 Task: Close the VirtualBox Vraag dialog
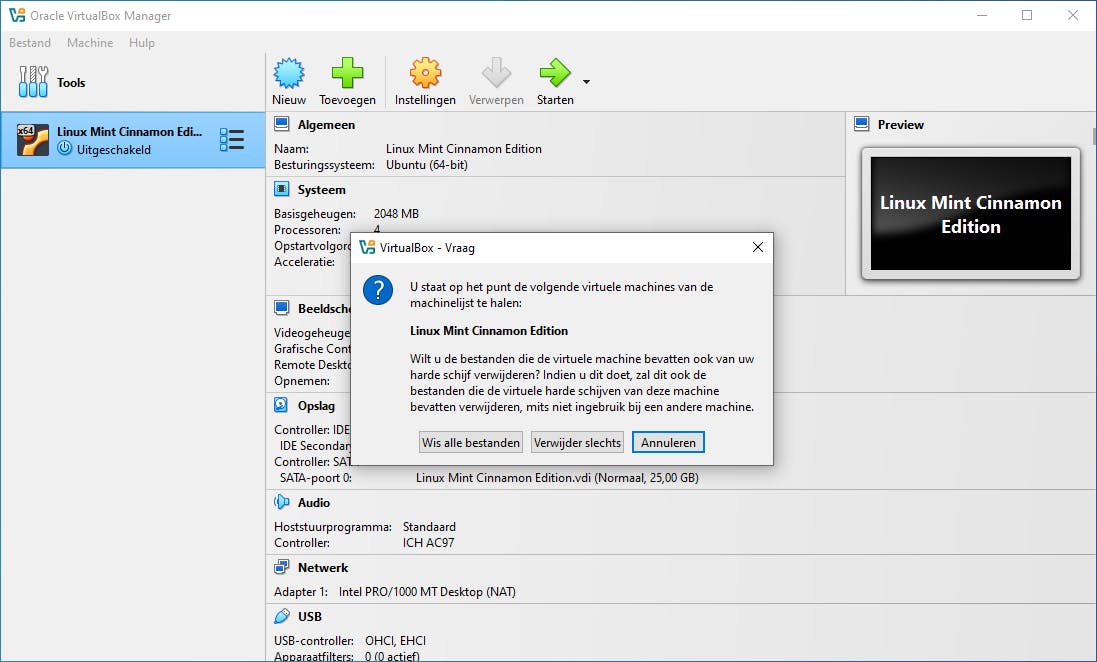(758, 247)
